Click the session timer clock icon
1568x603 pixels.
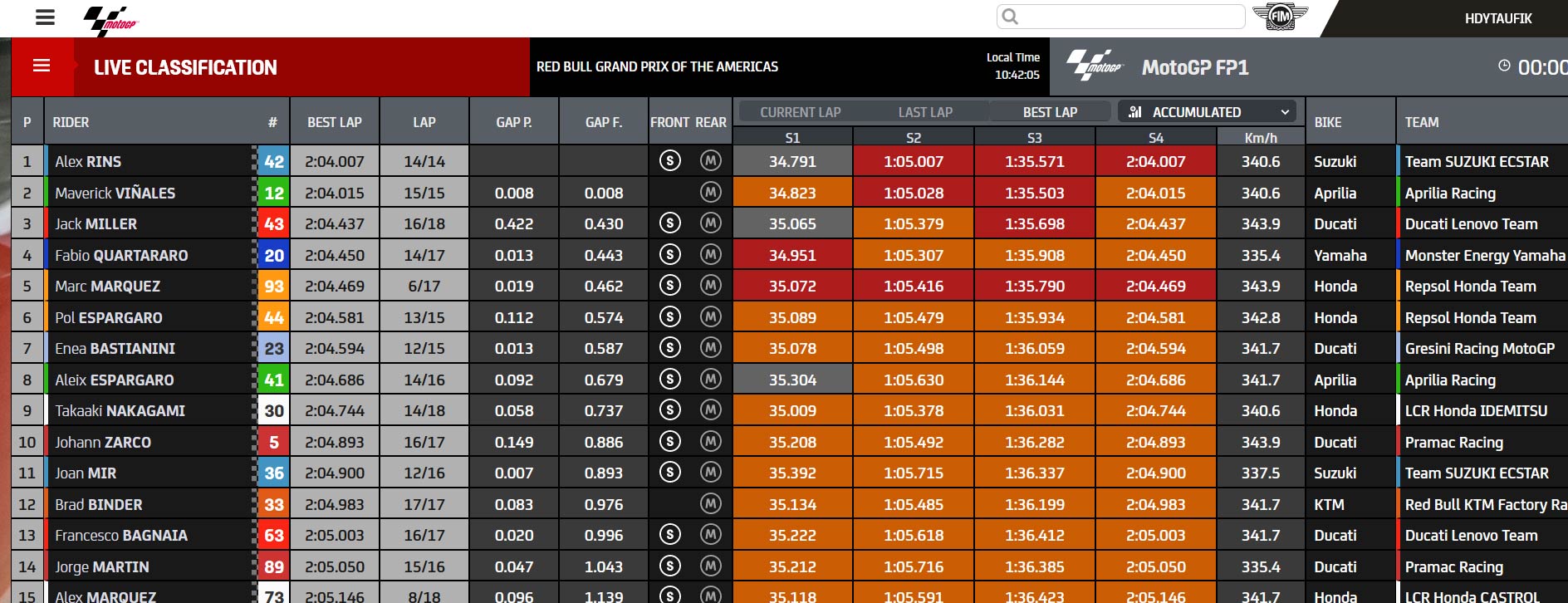[1504, 66]
